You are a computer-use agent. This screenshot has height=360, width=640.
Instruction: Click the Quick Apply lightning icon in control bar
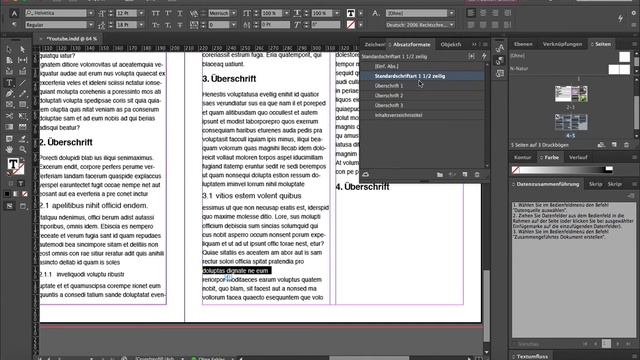[x=620, y=18]
